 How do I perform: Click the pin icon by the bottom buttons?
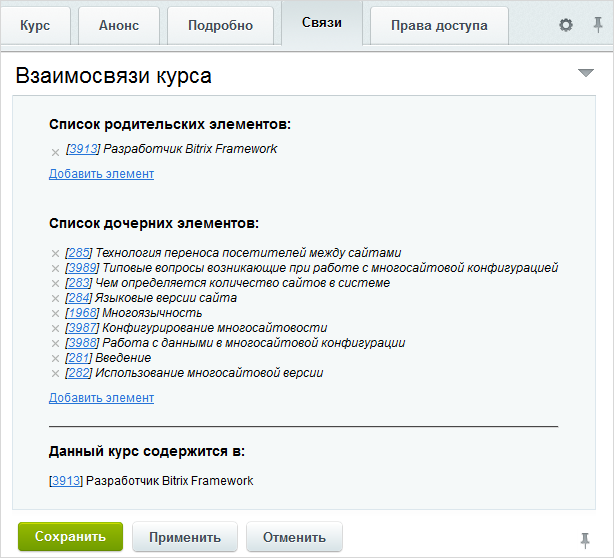coord(585,540)
